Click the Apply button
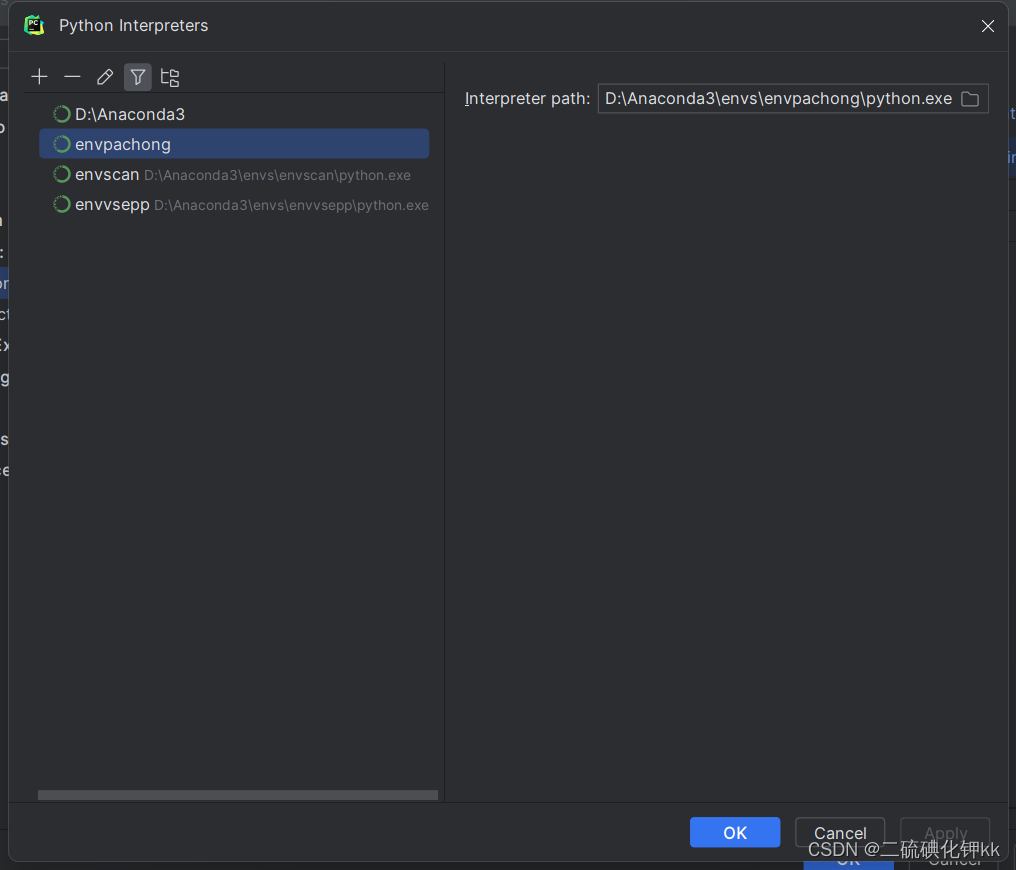The image size is (1016, 870). coord(944,832)
